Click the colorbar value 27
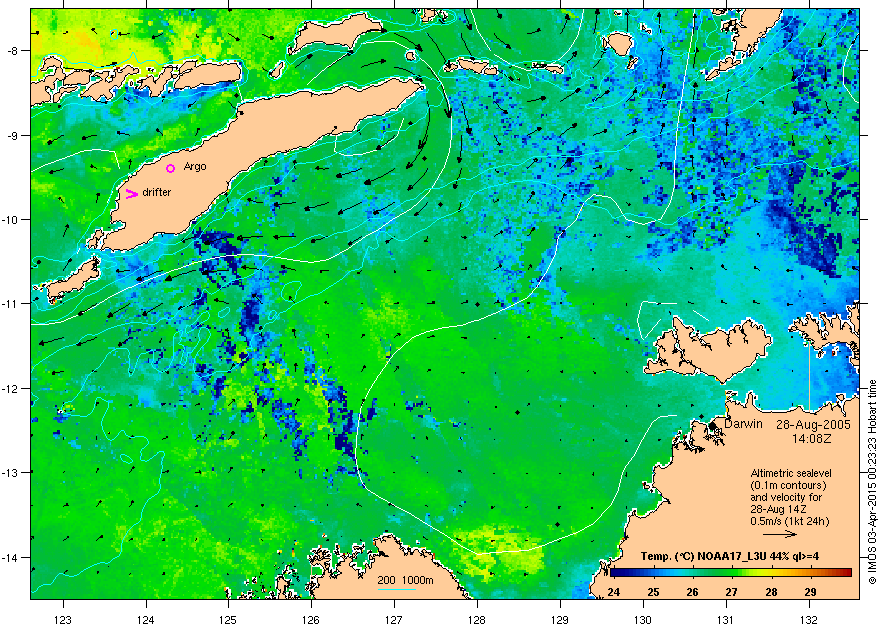Screen dimensions: 880x630 pyautogui.click(x=731, y=592)
